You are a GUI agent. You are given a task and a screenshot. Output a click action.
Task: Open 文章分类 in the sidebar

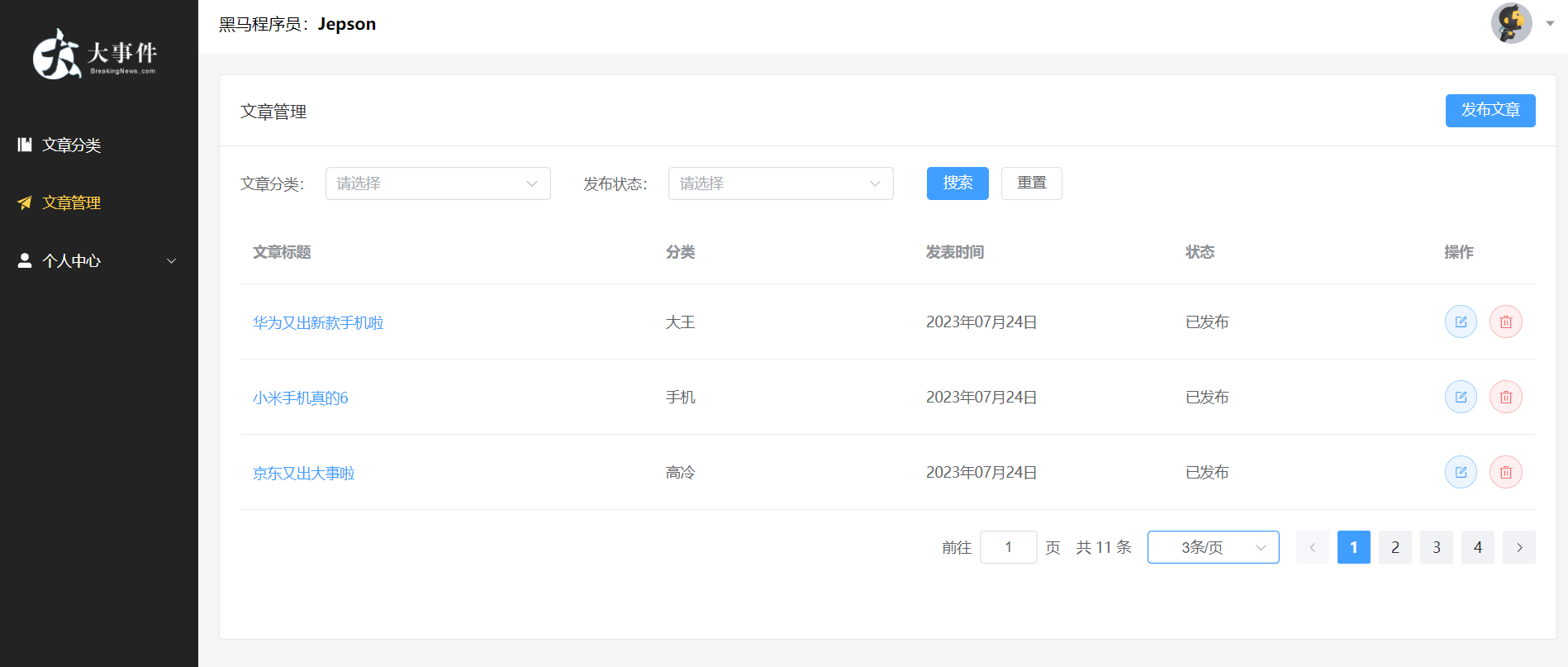(x=72, y=145)
